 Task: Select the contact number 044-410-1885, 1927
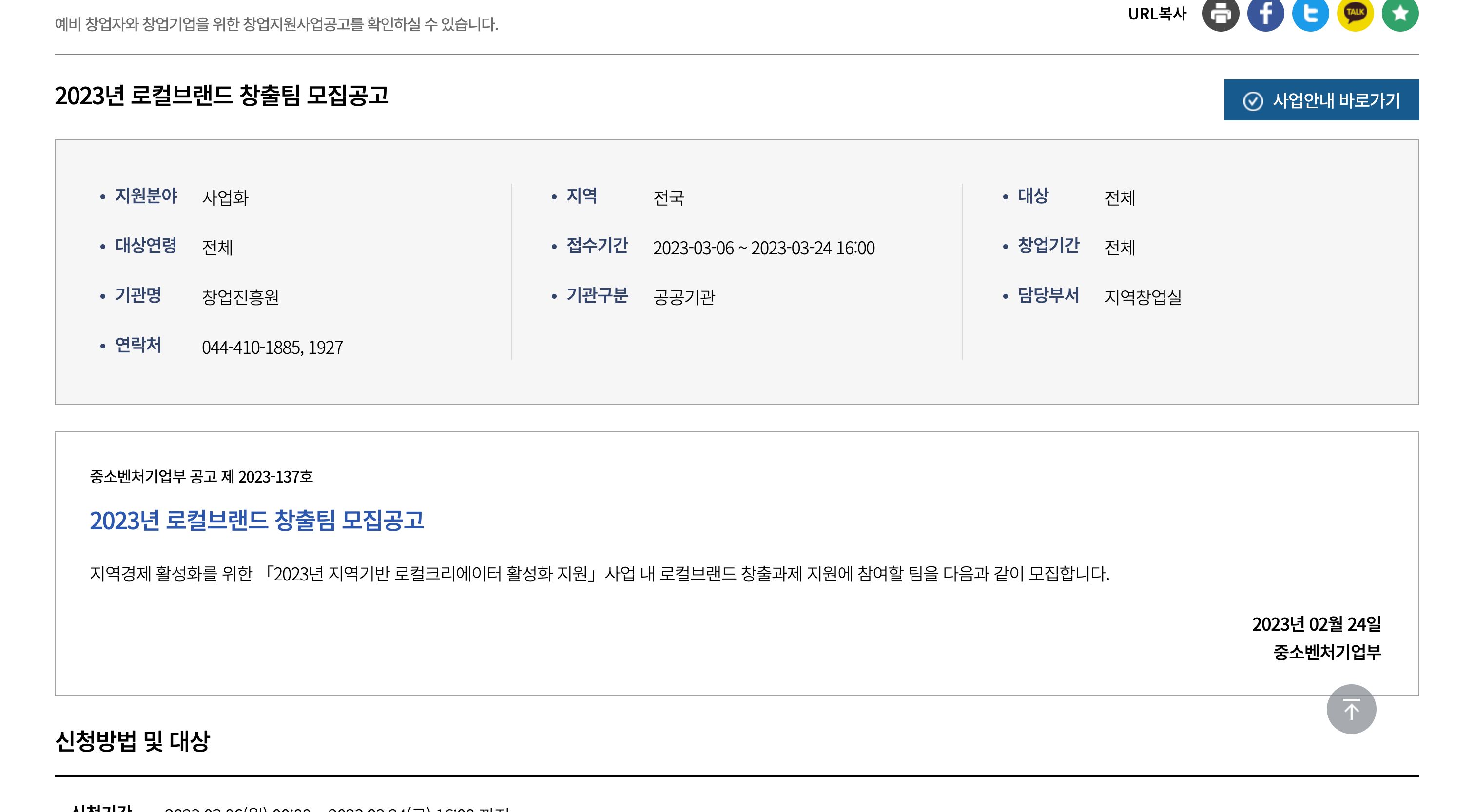click(x=272, y=348)
